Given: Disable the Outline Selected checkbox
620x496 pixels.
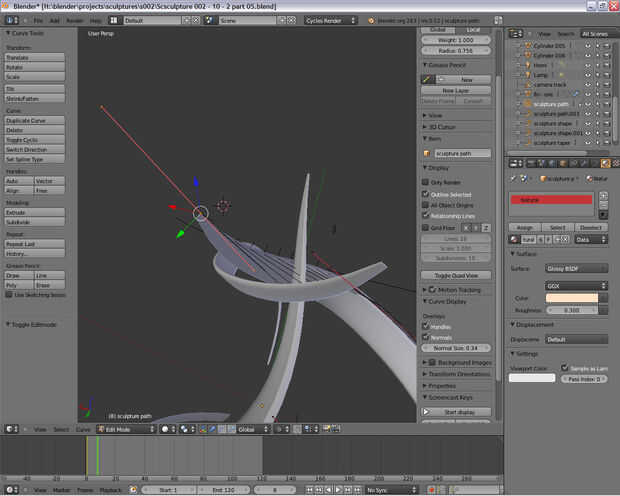Looking at the screenshot, I should pyautogui.click(x=426, y=194).
